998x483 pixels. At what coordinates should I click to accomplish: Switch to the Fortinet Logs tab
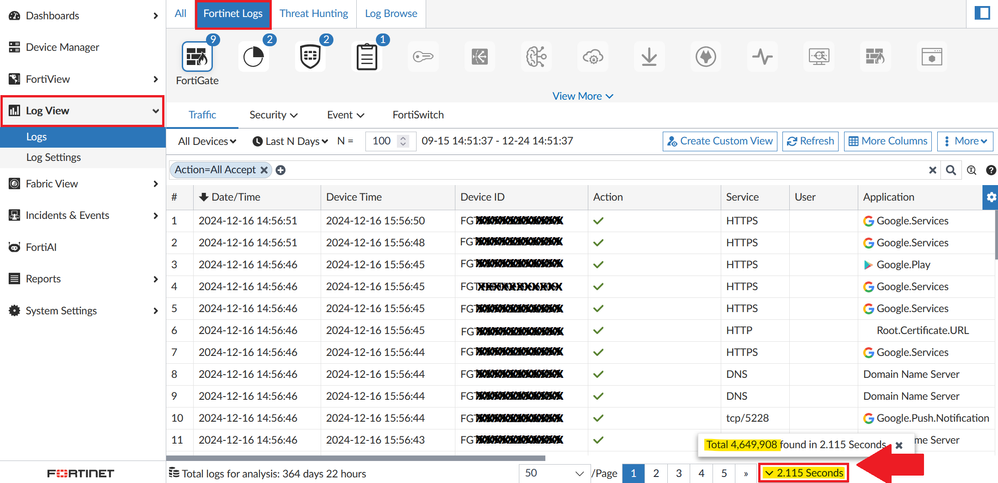coord(233,13)
